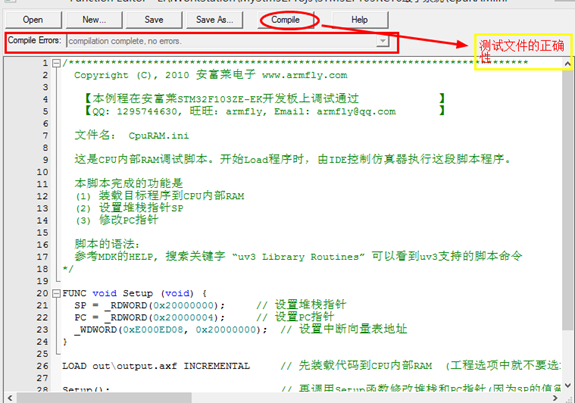The image size is (575, 403).
Task: Click the vertical scrollbar thumb
Action: point(567,199)
